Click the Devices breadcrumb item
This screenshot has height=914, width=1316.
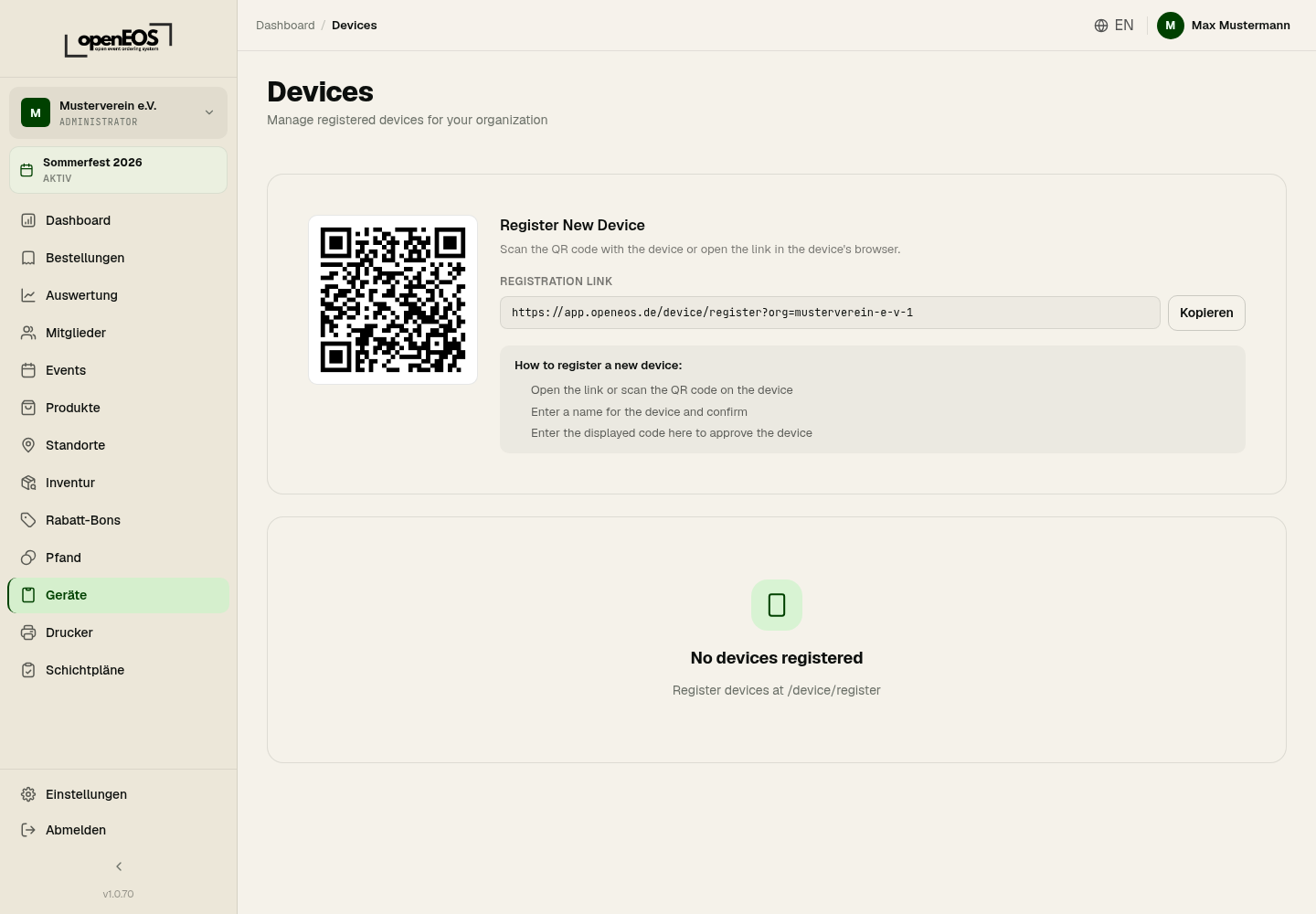pos(355,26)
